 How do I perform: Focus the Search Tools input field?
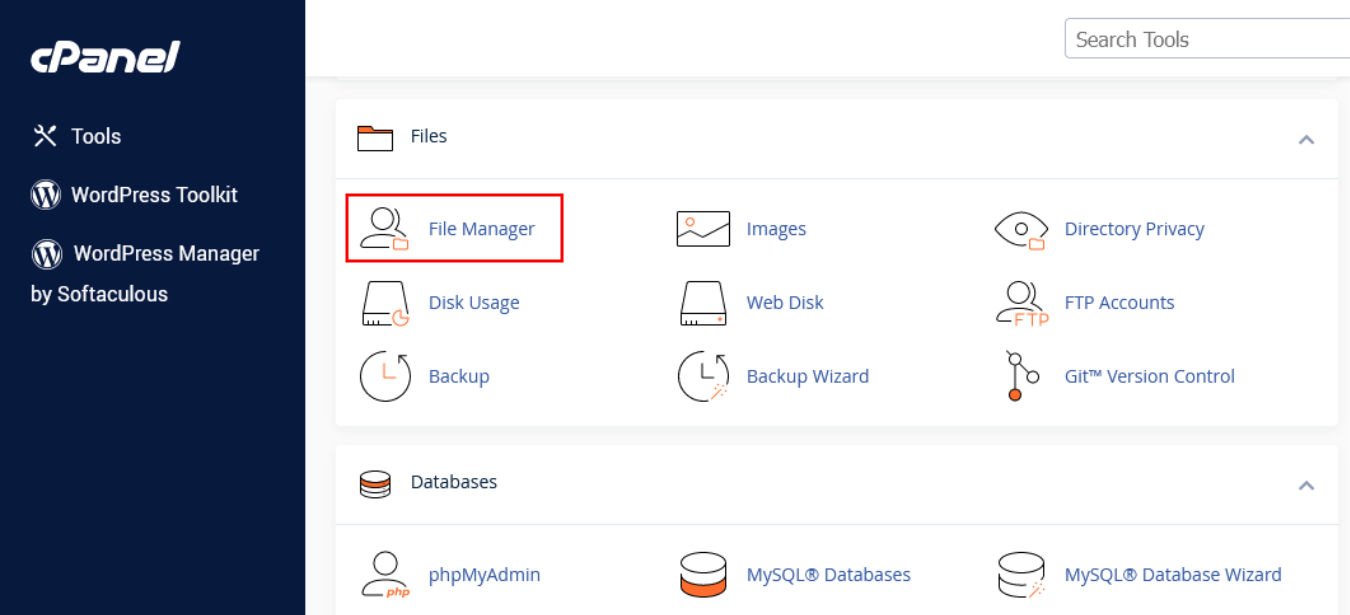(x=1207, y=39)
